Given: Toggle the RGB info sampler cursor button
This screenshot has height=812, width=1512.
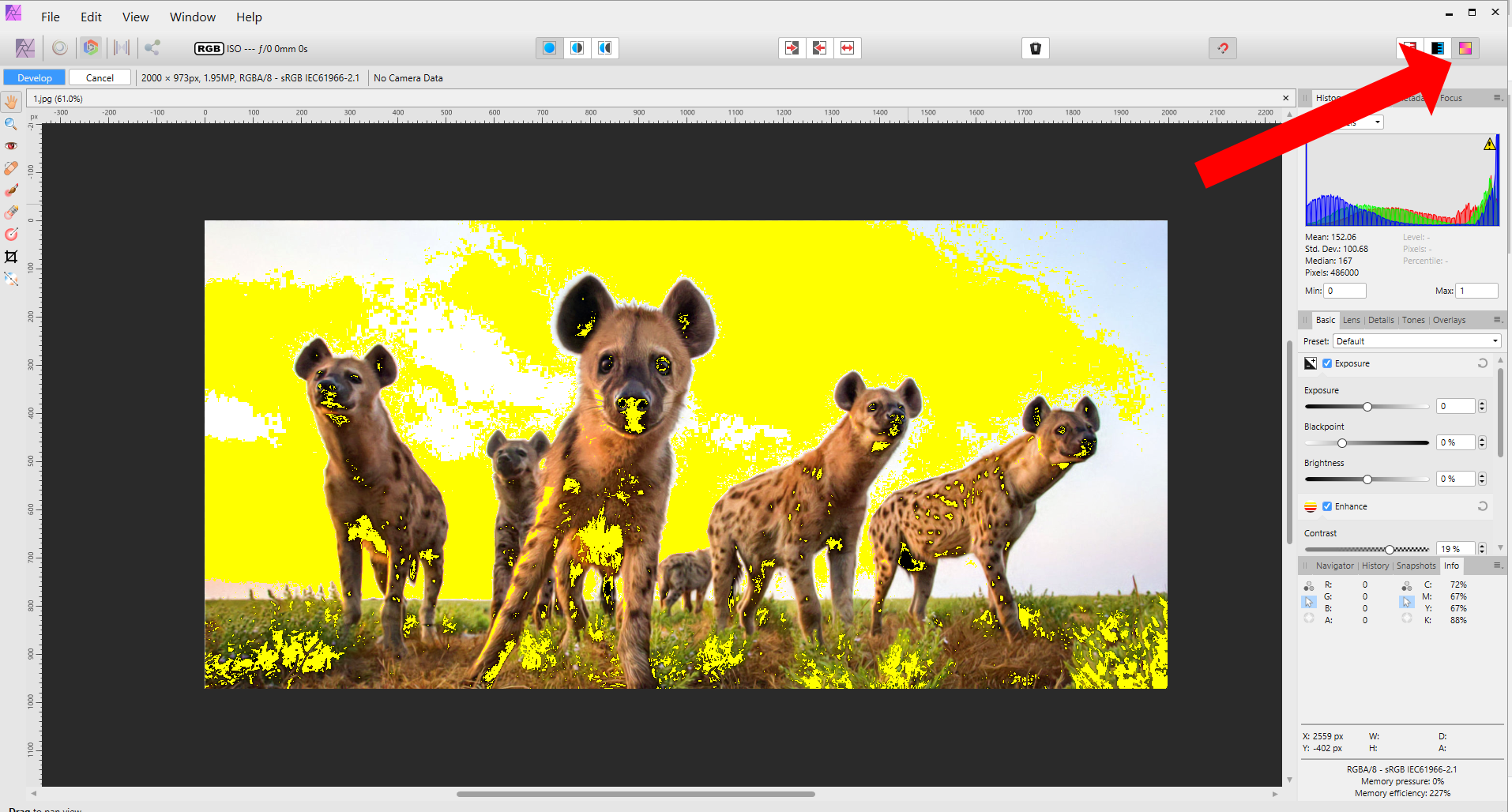Looking at the screenshot, I should [x=1308, y=602].
